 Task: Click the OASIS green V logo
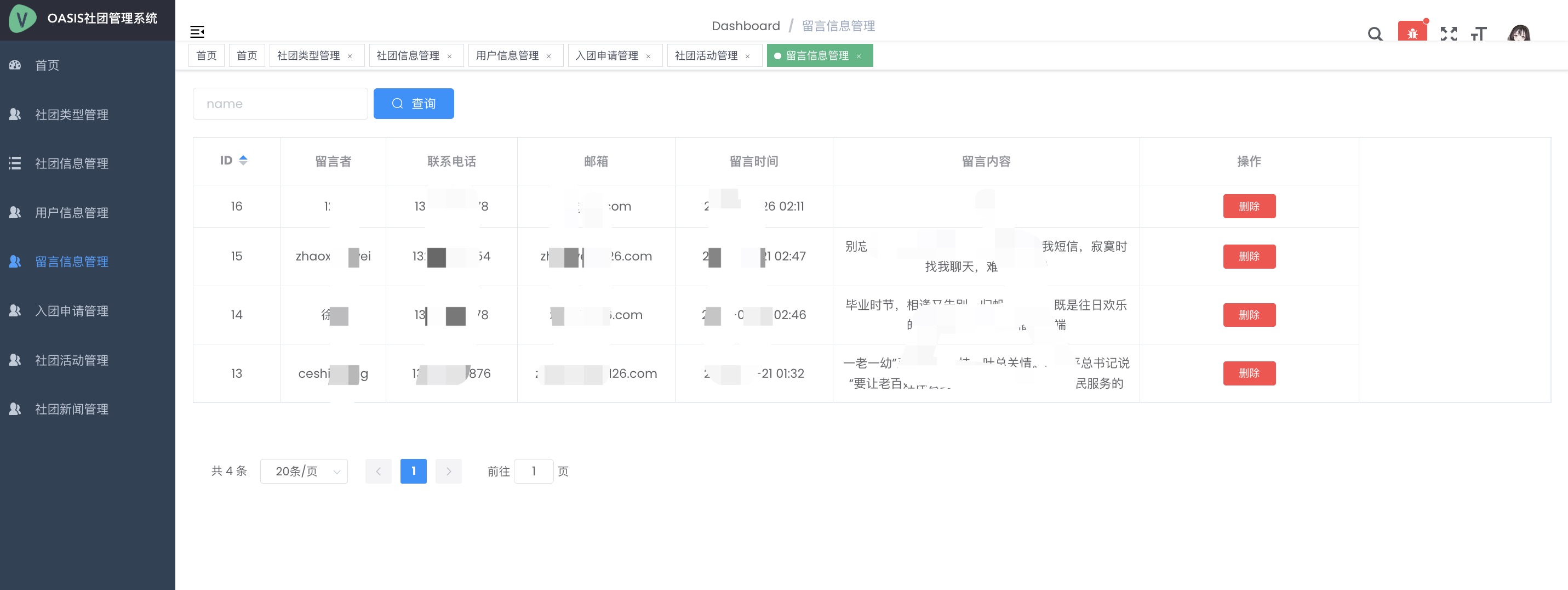point(22,19)
